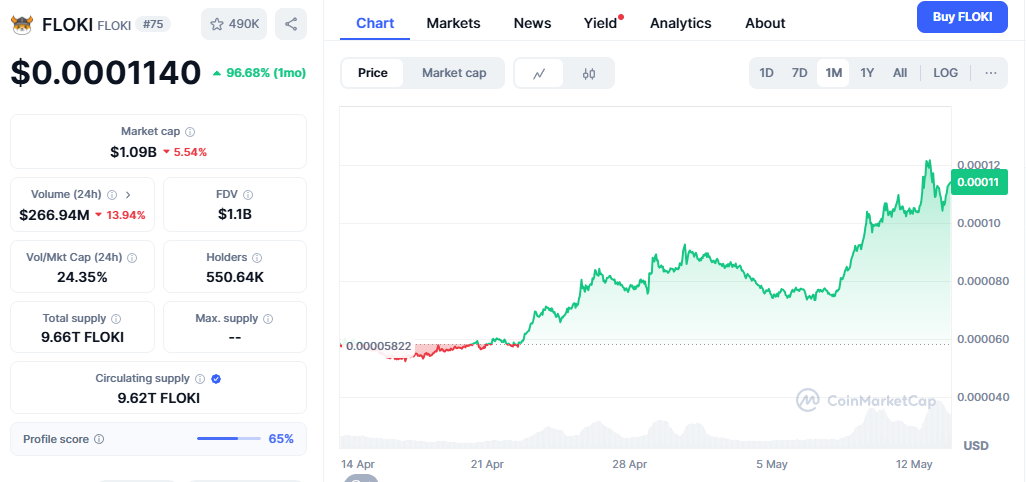Click the FLOKI coin logo icon

pos(22,25)
